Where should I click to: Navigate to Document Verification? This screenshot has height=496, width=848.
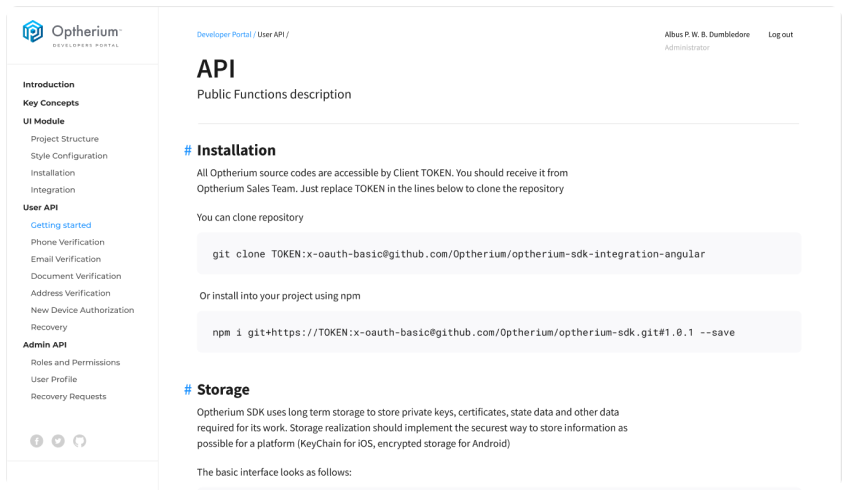pyautogui.click(x=76, y=276)
